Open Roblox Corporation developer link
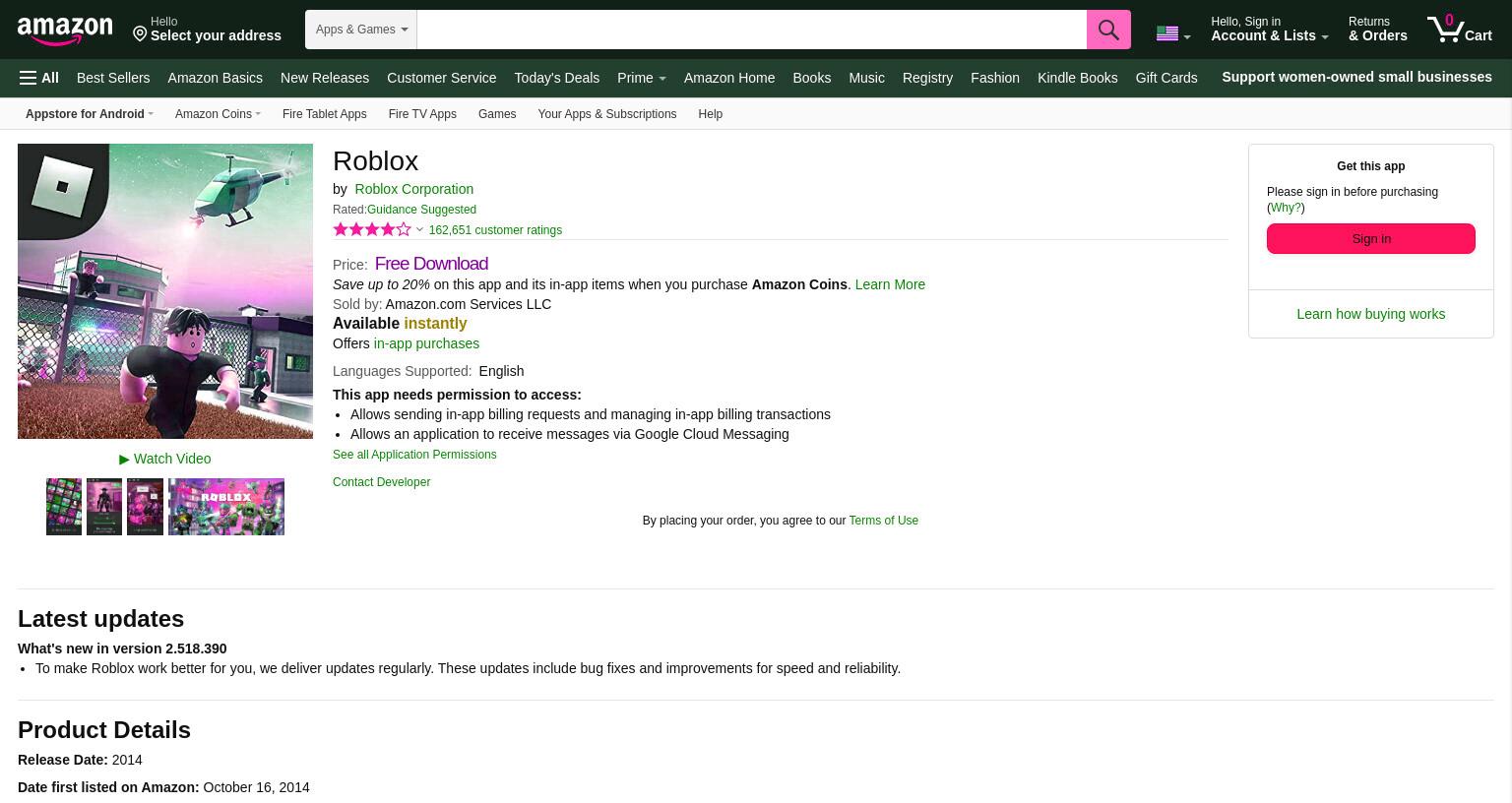Screen dimensions: 1512x803 click(x=413, y=189)
